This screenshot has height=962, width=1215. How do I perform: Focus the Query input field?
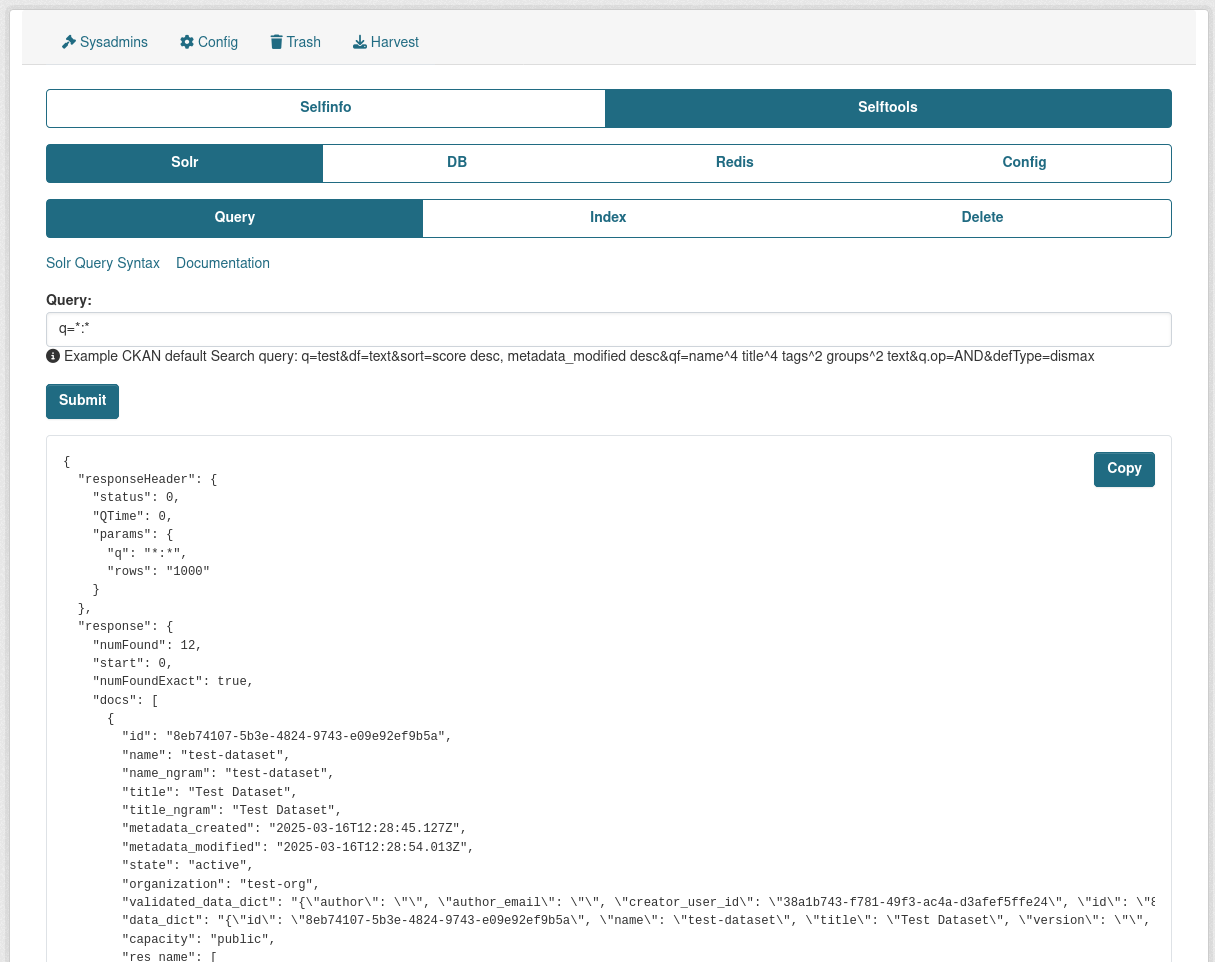(x=609, y=329)
